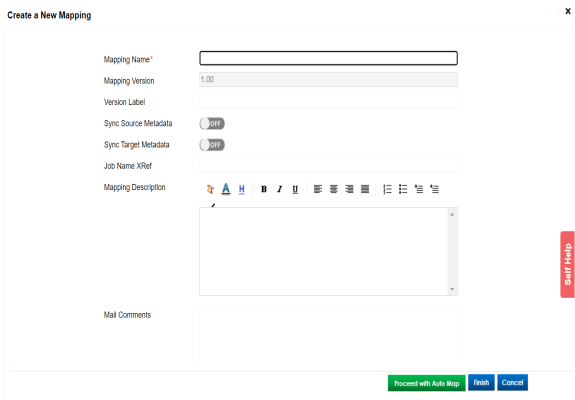Insert a bulleted list
Screen dimensions: 575x400
click(403, 189)
